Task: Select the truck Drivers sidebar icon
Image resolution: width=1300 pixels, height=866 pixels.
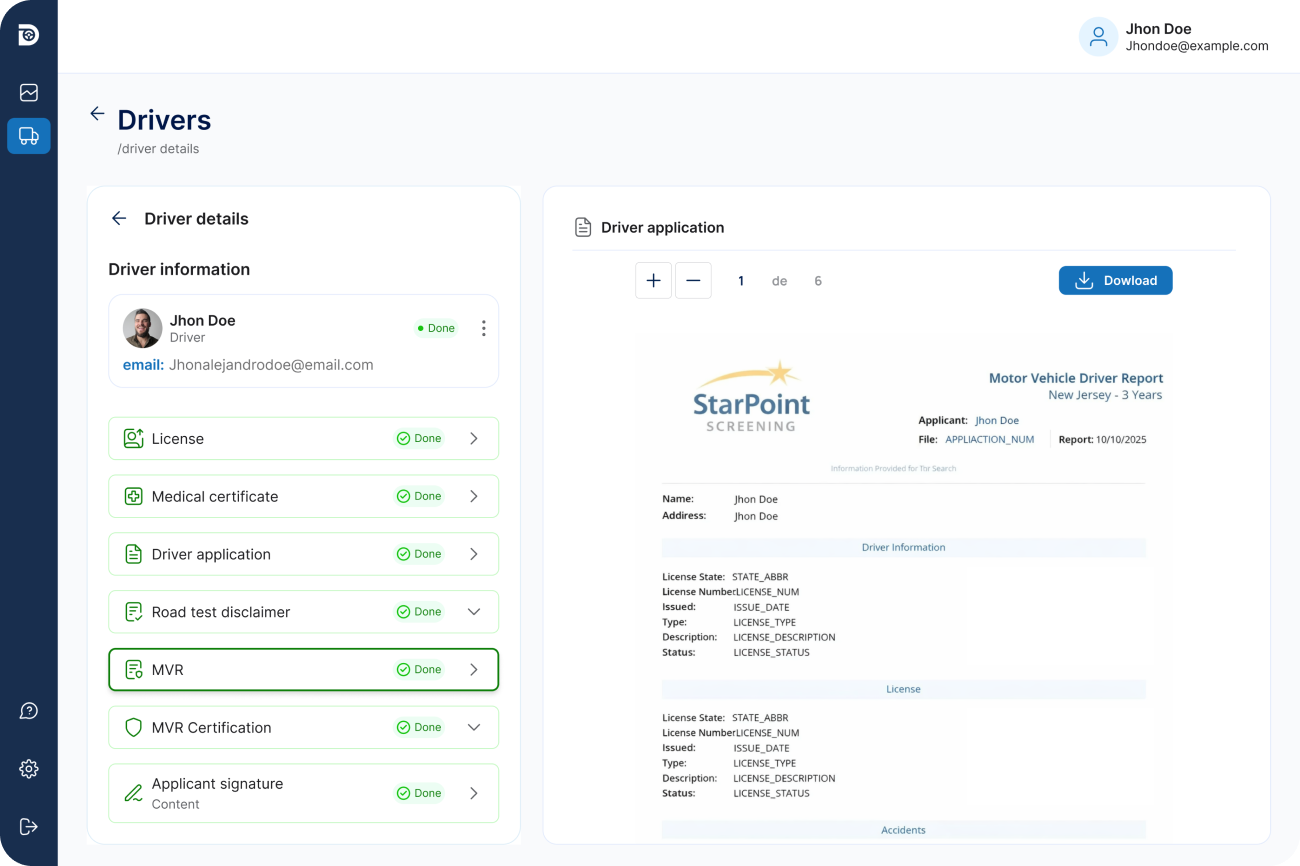Action: tap(29, 136)
